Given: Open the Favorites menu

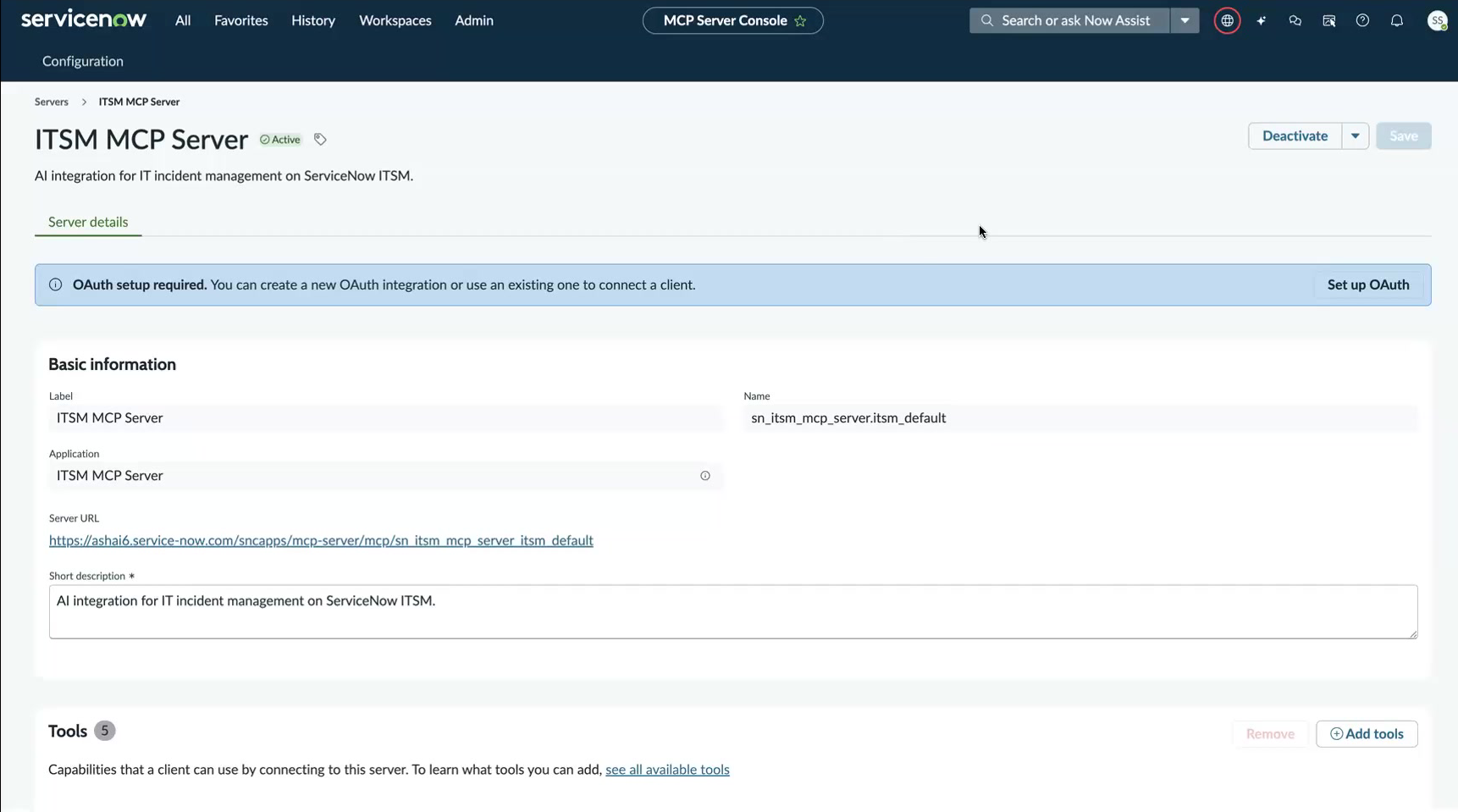Looking at the screenshot, I should [x=241, y=20].
